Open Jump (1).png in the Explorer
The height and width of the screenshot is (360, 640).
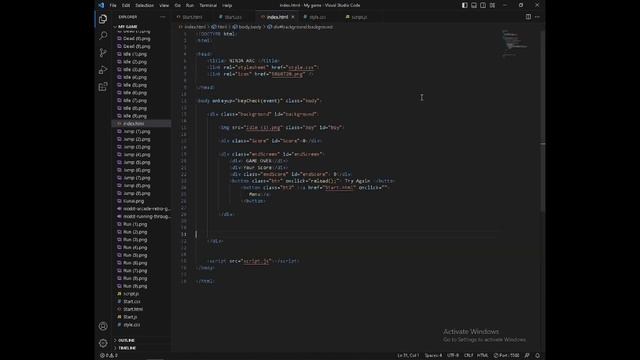[x=141, y=131]
